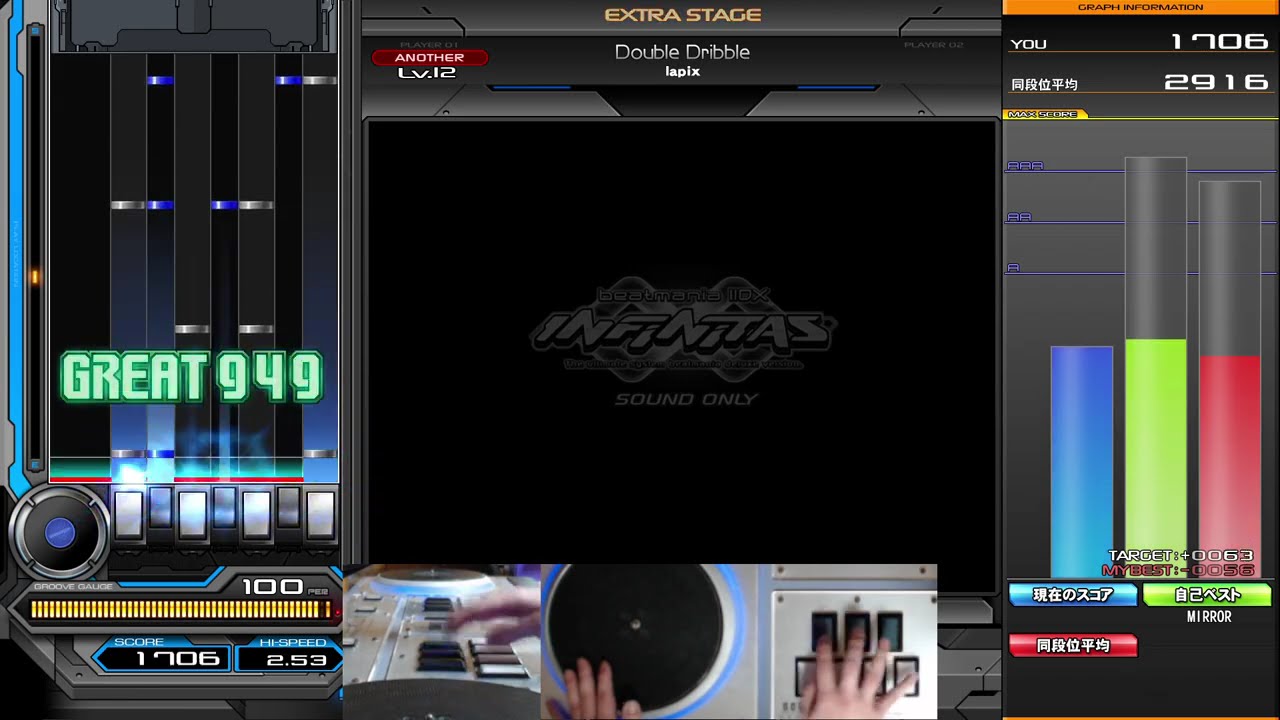Click the 同段位平均 score value 2916

(1217, 83)
